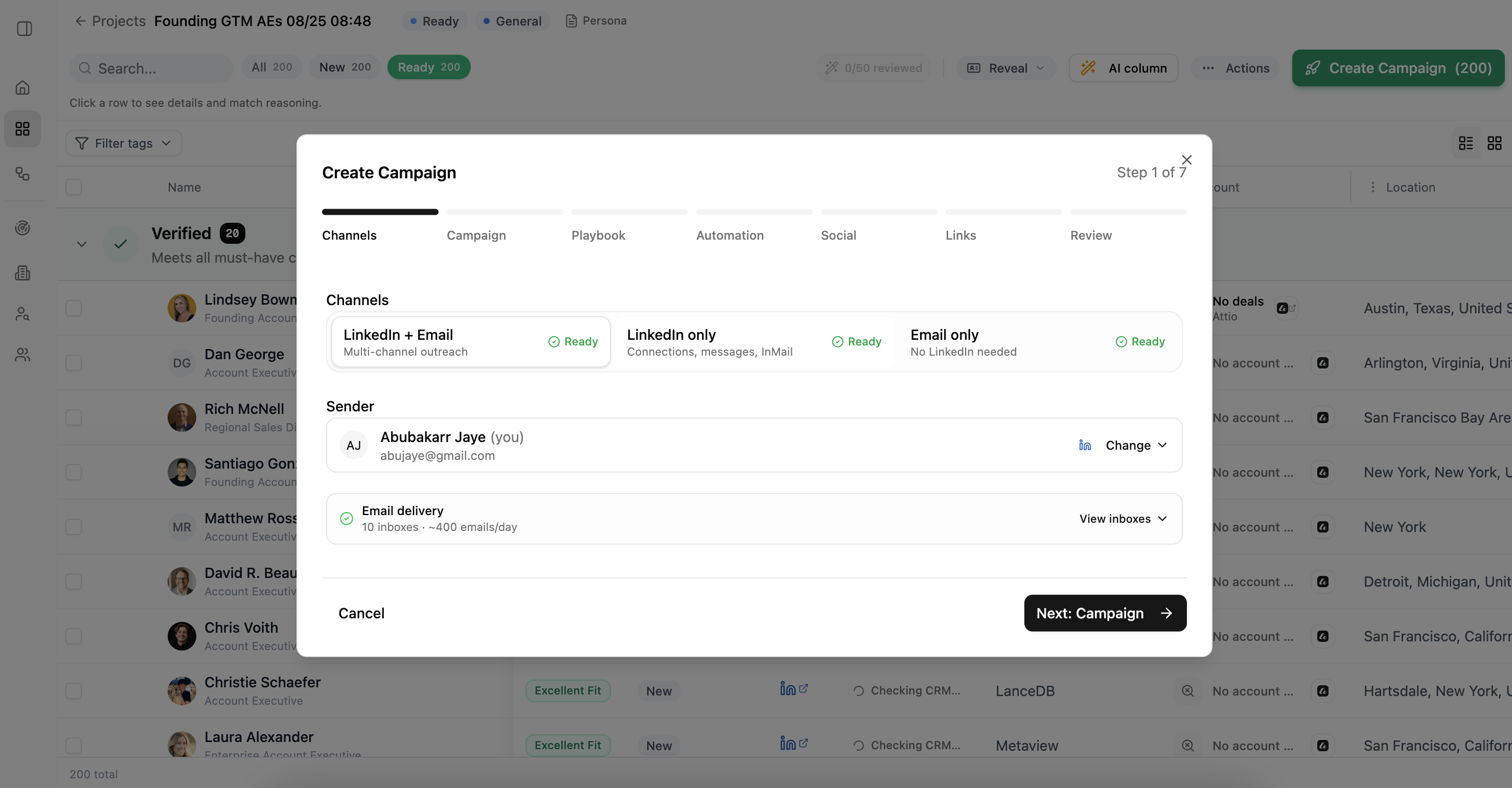Go to the Automation step tab

(729, 235)
